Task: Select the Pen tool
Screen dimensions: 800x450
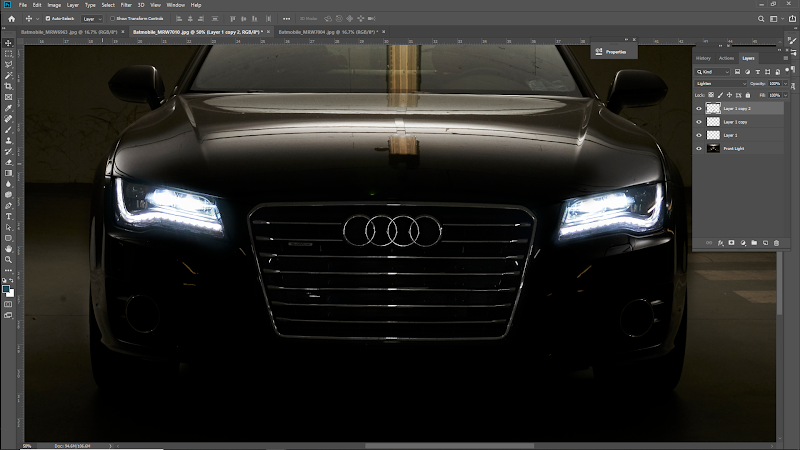Action: pos(8,206)
